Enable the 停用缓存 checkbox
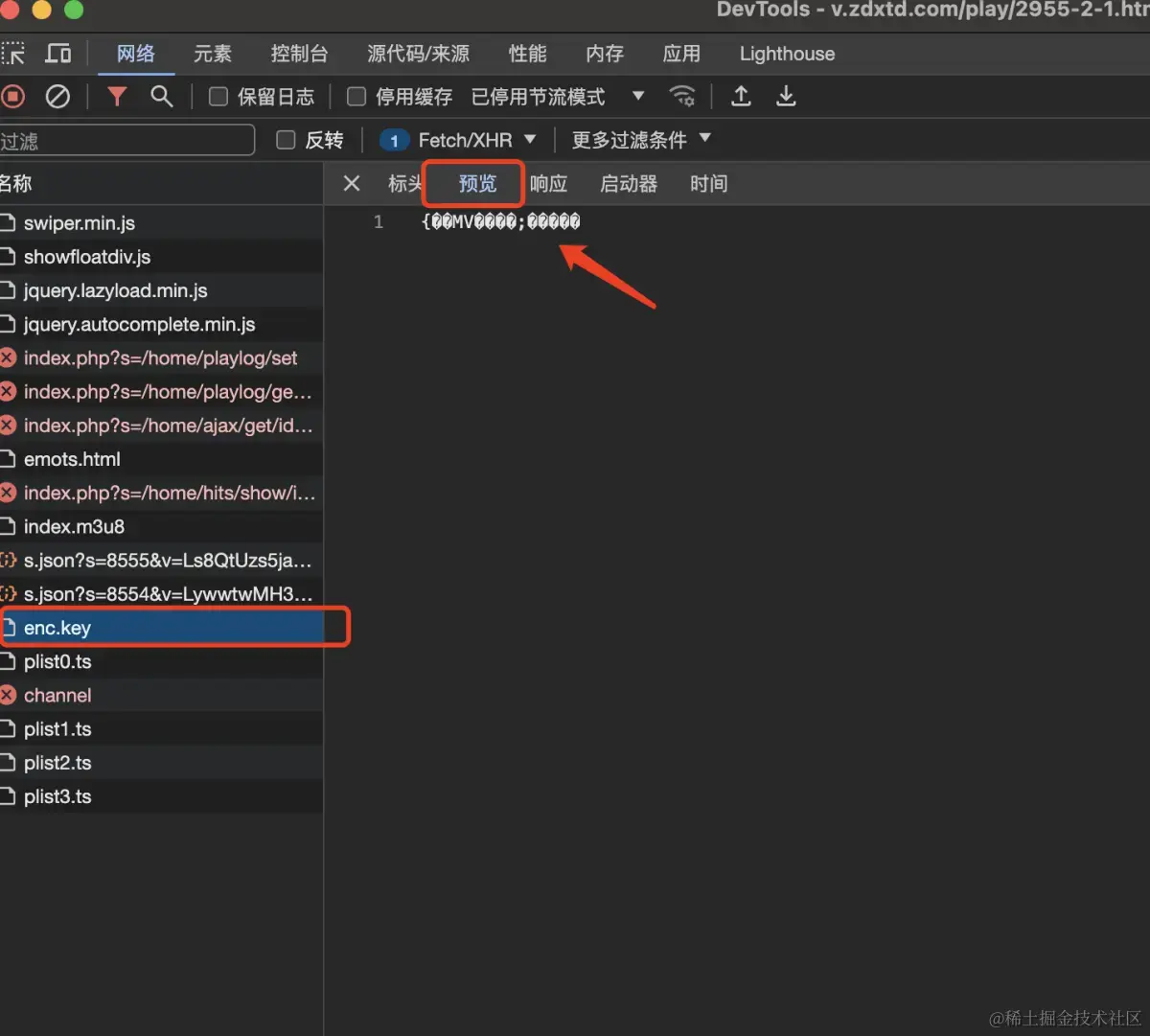 click(x=356, y=97)
